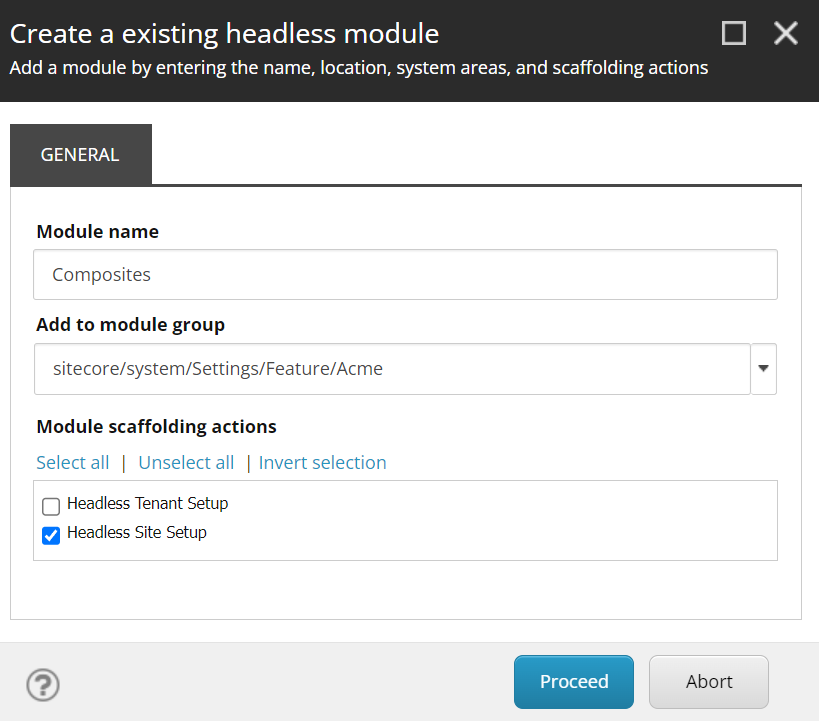This screenshot has width=819, height=721.
Task: Expand the module group dropdown arrow
Action: tap(764, 369)
